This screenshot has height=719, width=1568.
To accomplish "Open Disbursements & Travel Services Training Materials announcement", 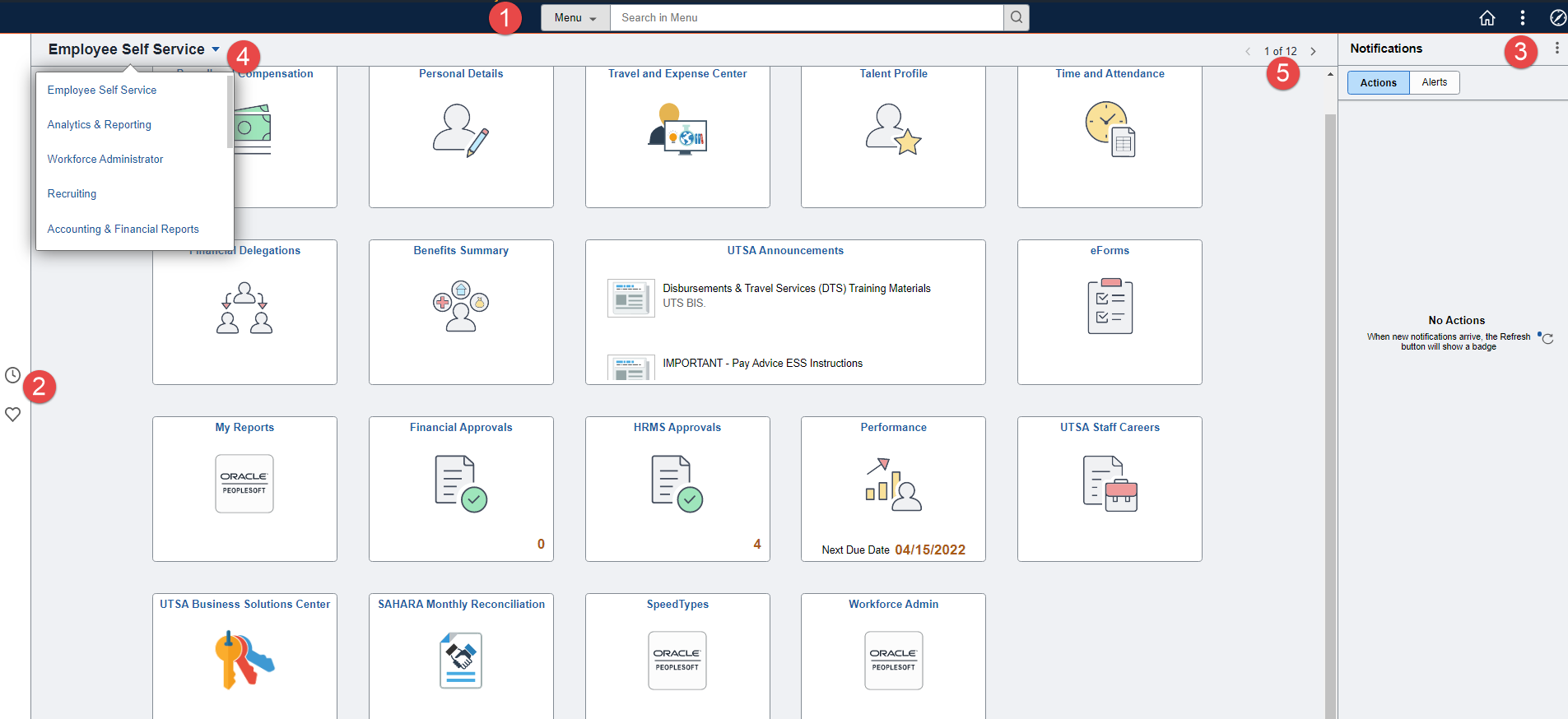I will [x=797, y=288].
